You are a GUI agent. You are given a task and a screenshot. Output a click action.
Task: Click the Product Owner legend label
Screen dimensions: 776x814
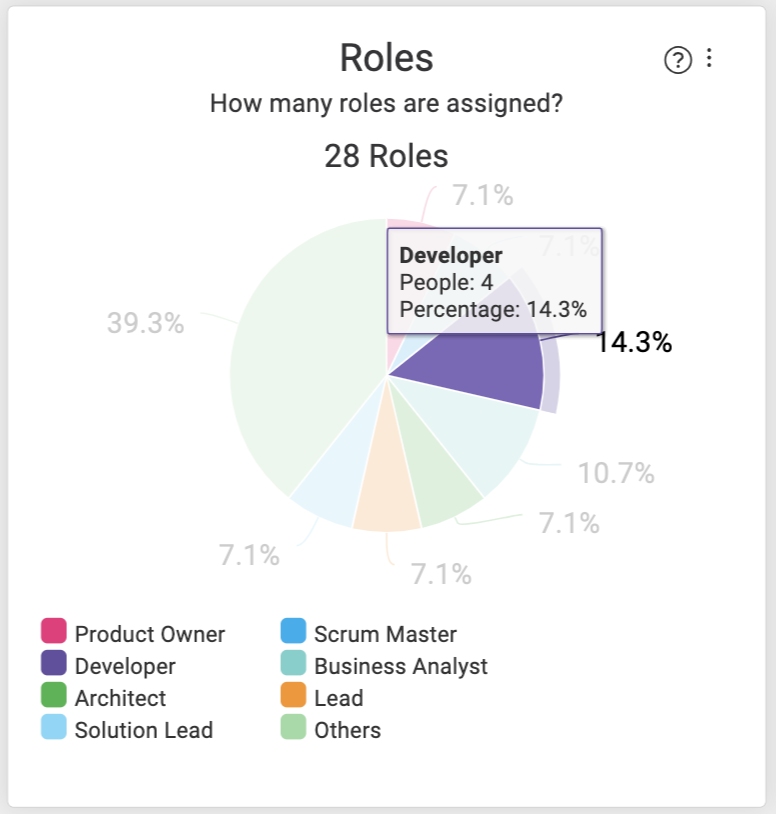pos(149,634)
